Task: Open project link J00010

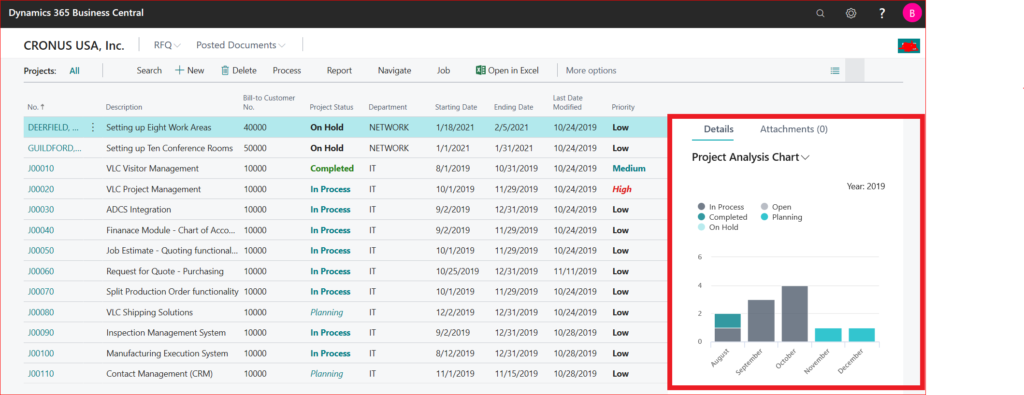Action: tap(41, 168)
